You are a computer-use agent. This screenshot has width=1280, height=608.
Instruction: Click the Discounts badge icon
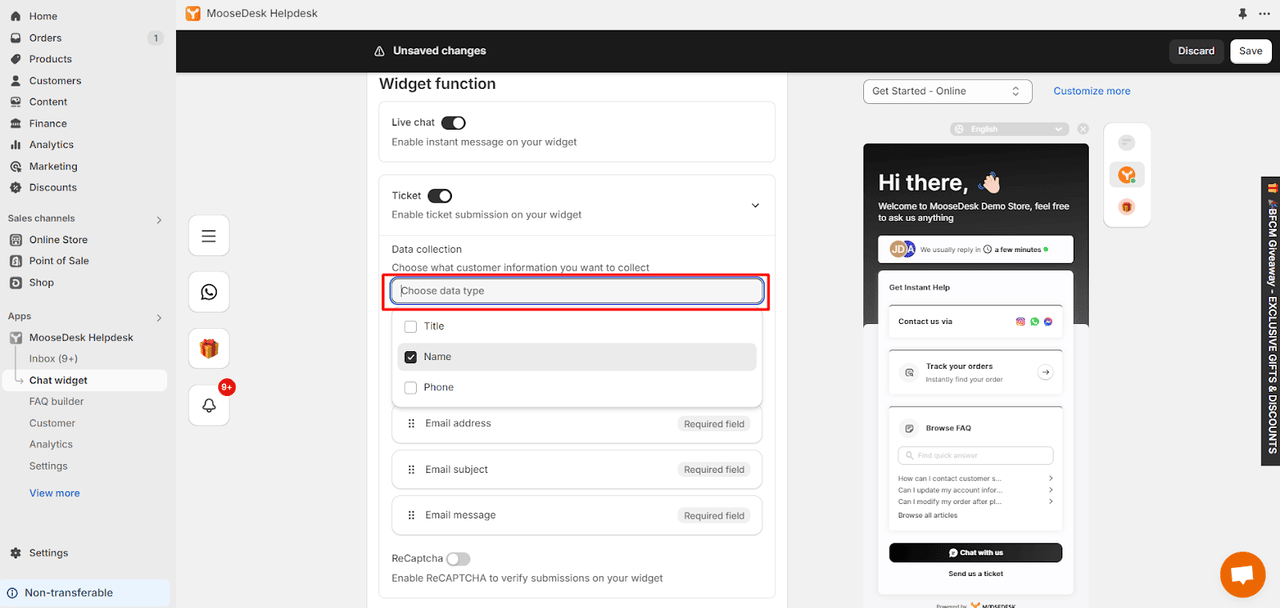pyautogui.click(x=15, y=187)
